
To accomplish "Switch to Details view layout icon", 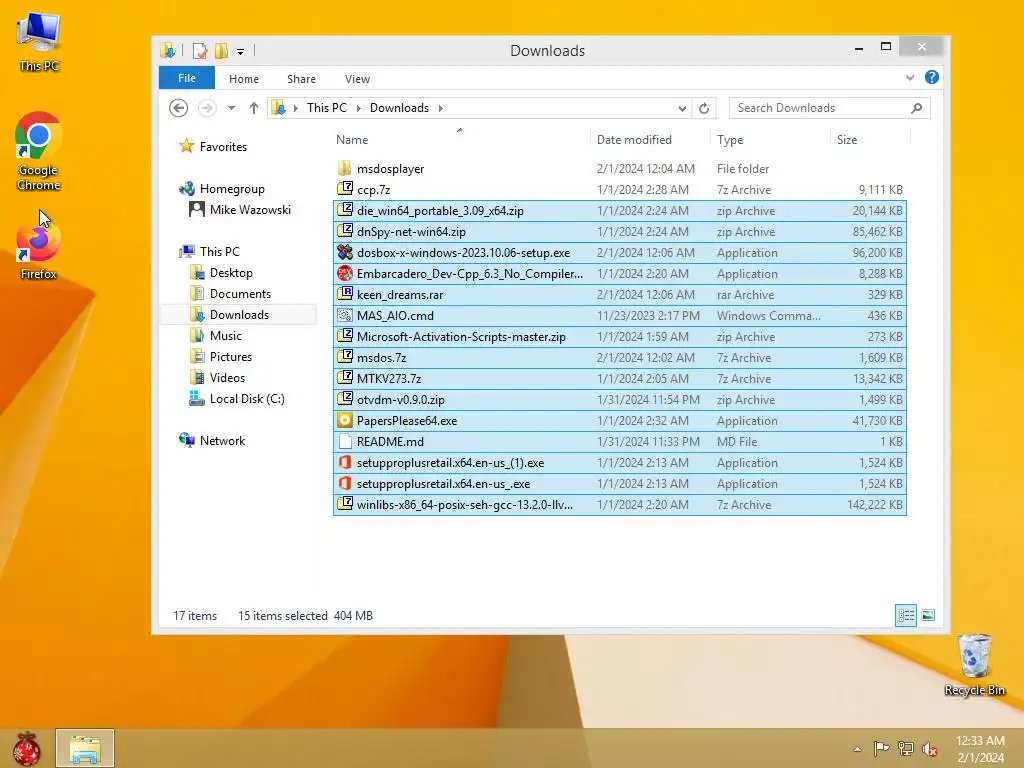I will 906,615.
